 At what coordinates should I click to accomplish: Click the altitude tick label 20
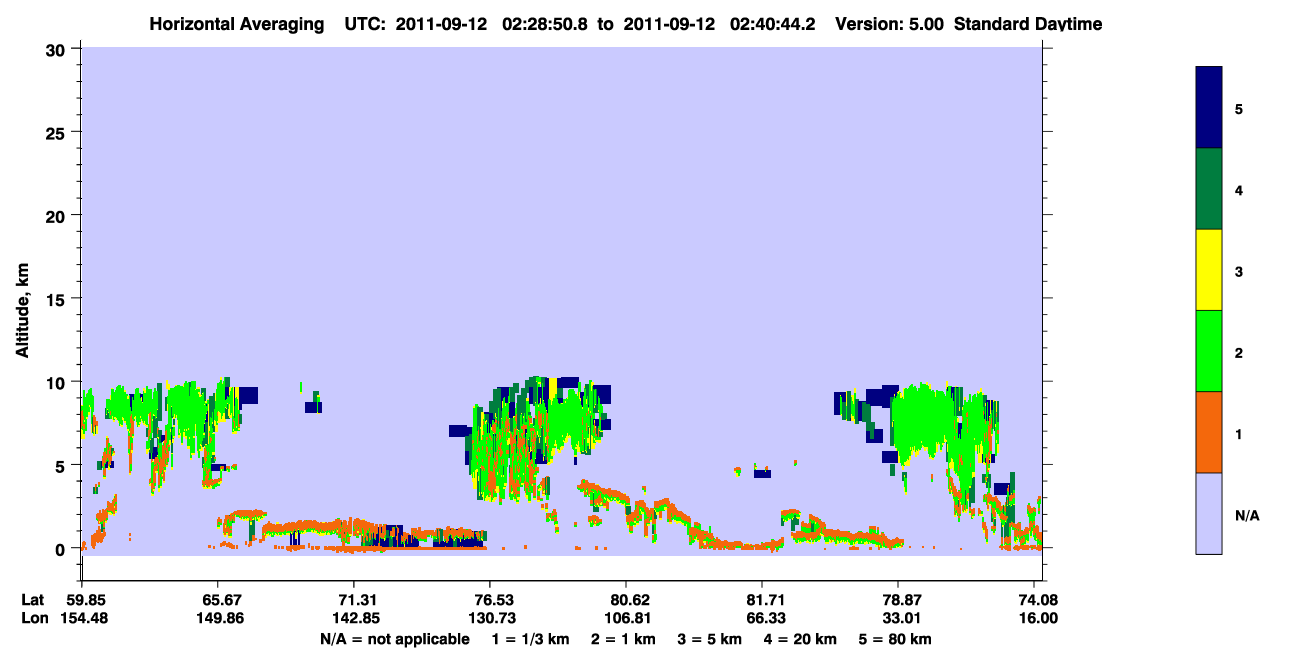(x=57, y=216)
